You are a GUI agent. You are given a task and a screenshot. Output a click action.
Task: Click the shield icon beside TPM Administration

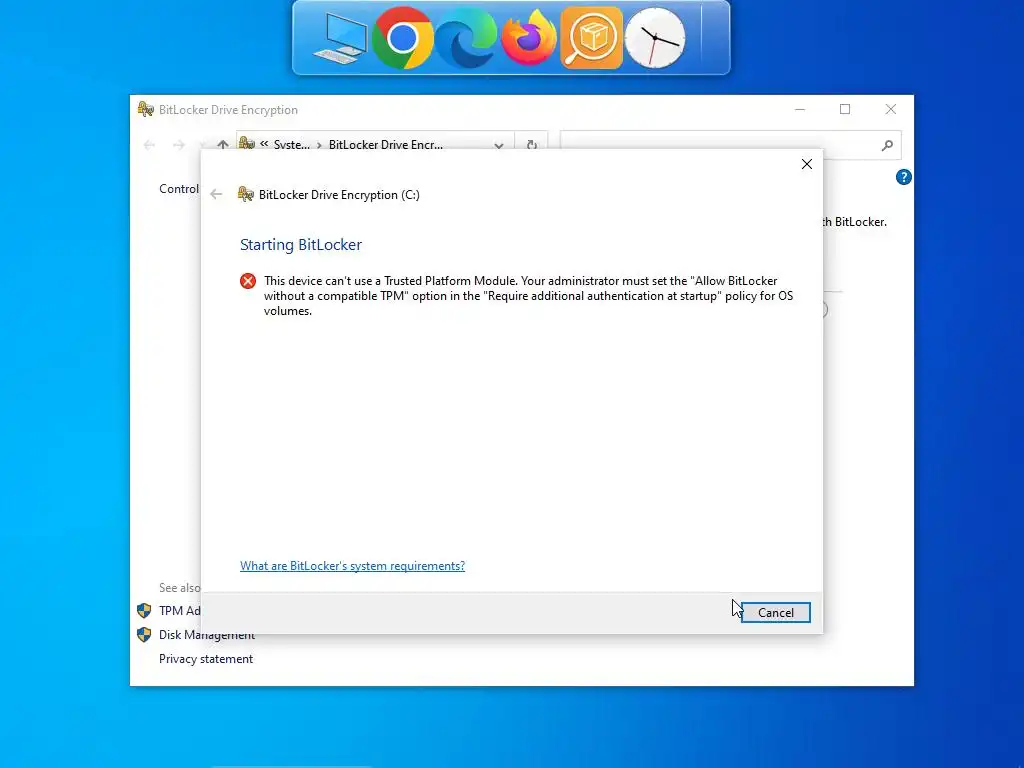pyautogui.click(x=144, y=611)
